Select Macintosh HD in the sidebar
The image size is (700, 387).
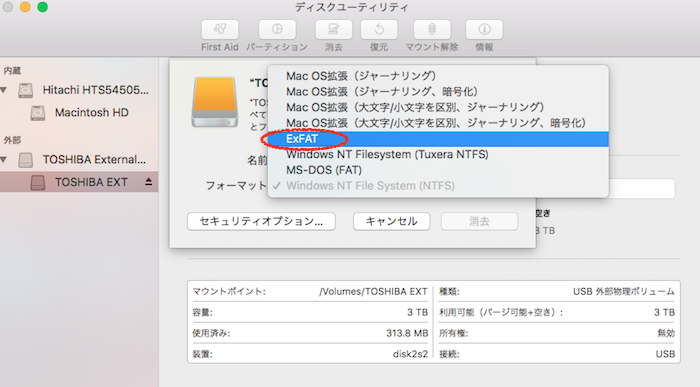(x=79, y=113)
